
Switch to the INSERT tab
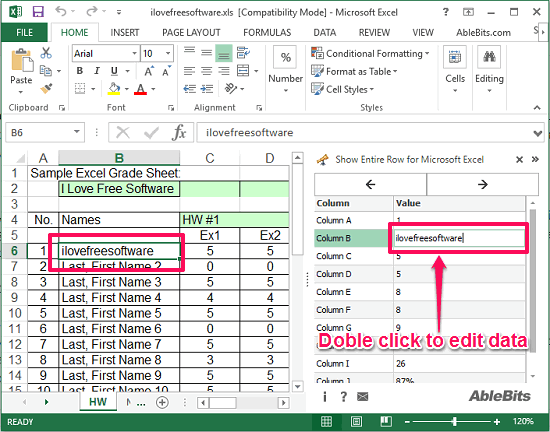[125, 33]
